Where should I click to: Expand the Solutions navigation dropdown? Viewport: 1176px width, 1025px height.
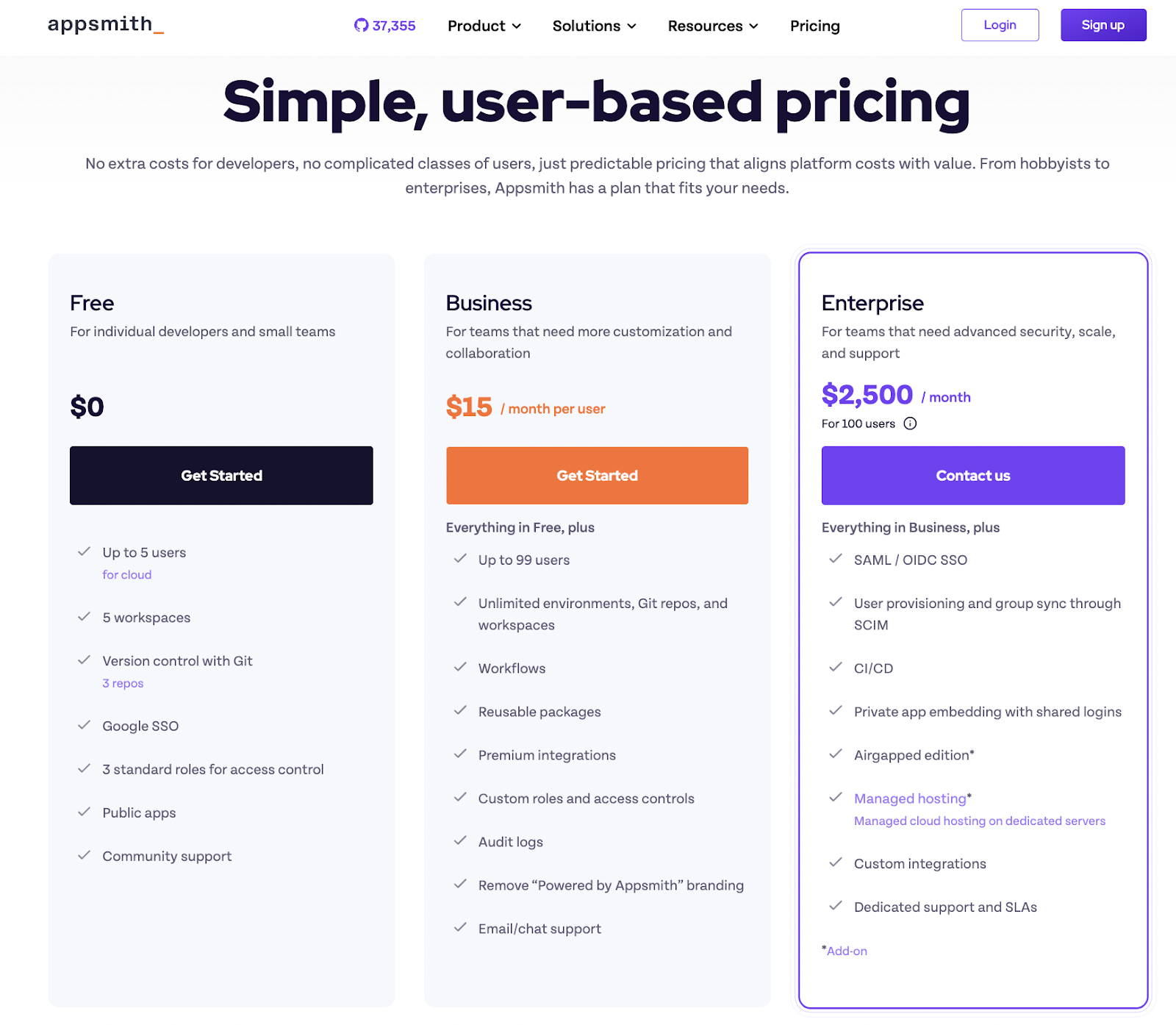click(x=593, y=26)
